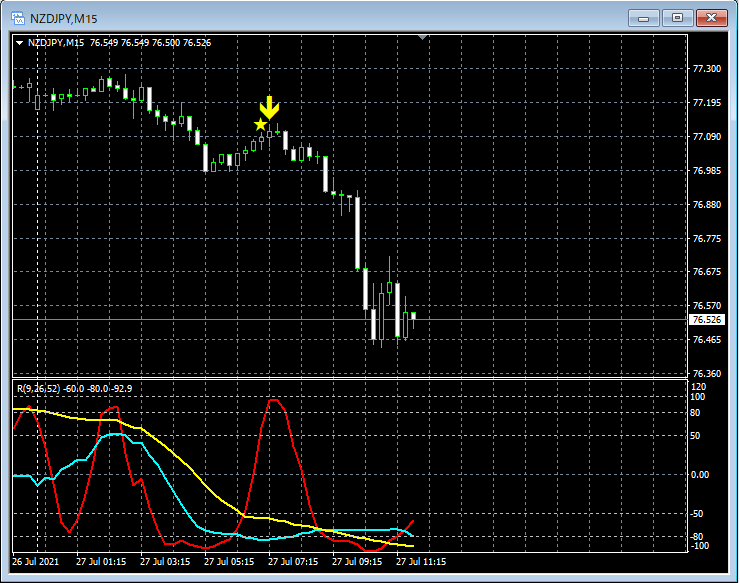Click the 27 Jul 05:15 time label

229,562
